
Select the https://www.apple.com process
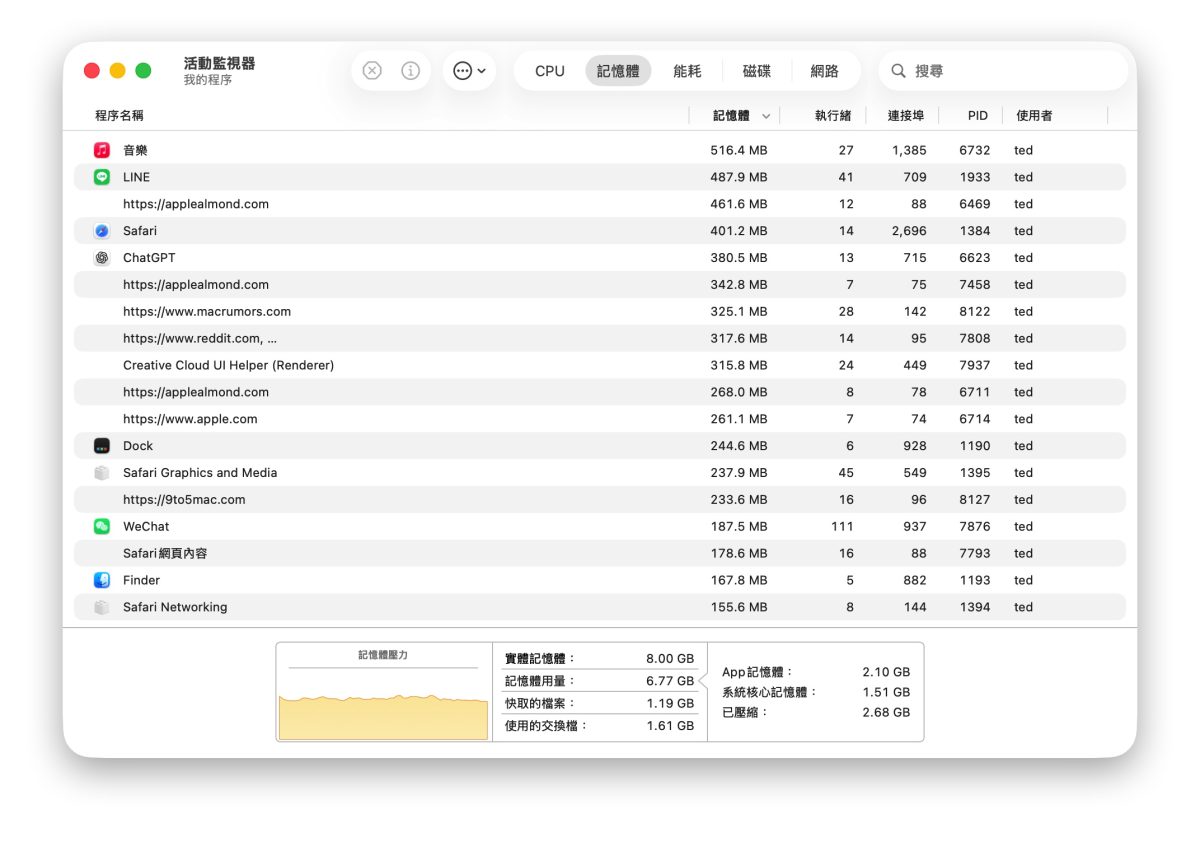(x=190, y=419)
